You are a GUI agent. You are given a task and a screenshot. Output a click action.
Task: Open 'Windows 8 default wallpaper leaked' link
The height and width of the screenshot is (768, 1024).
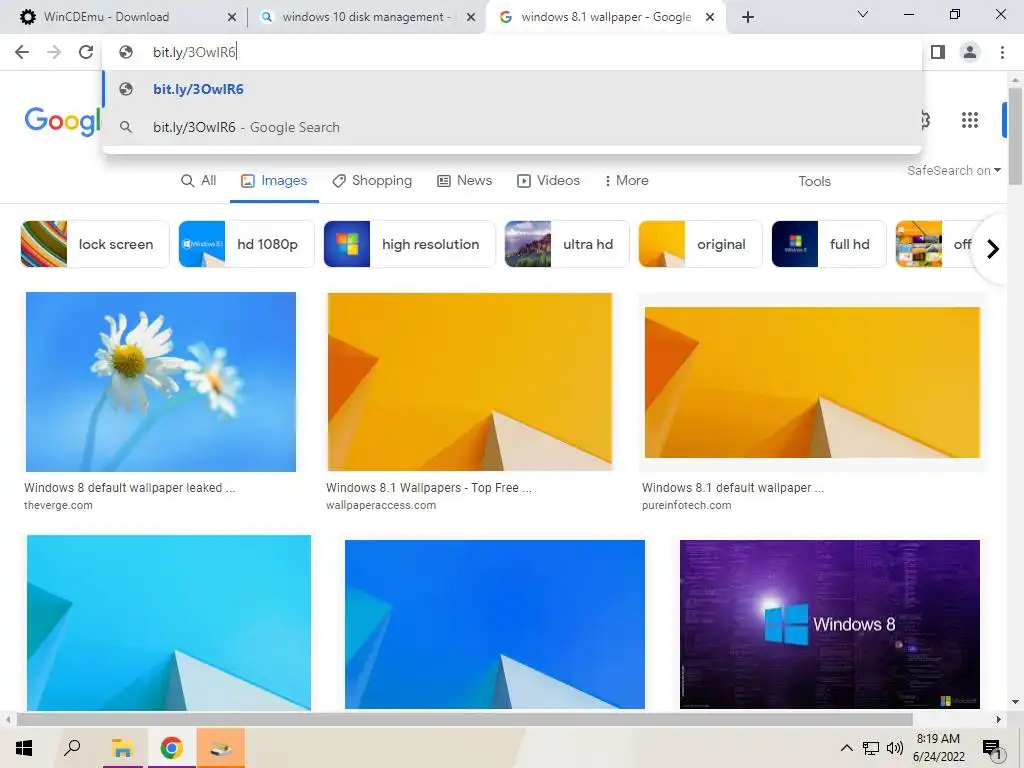tap(130, 488)
